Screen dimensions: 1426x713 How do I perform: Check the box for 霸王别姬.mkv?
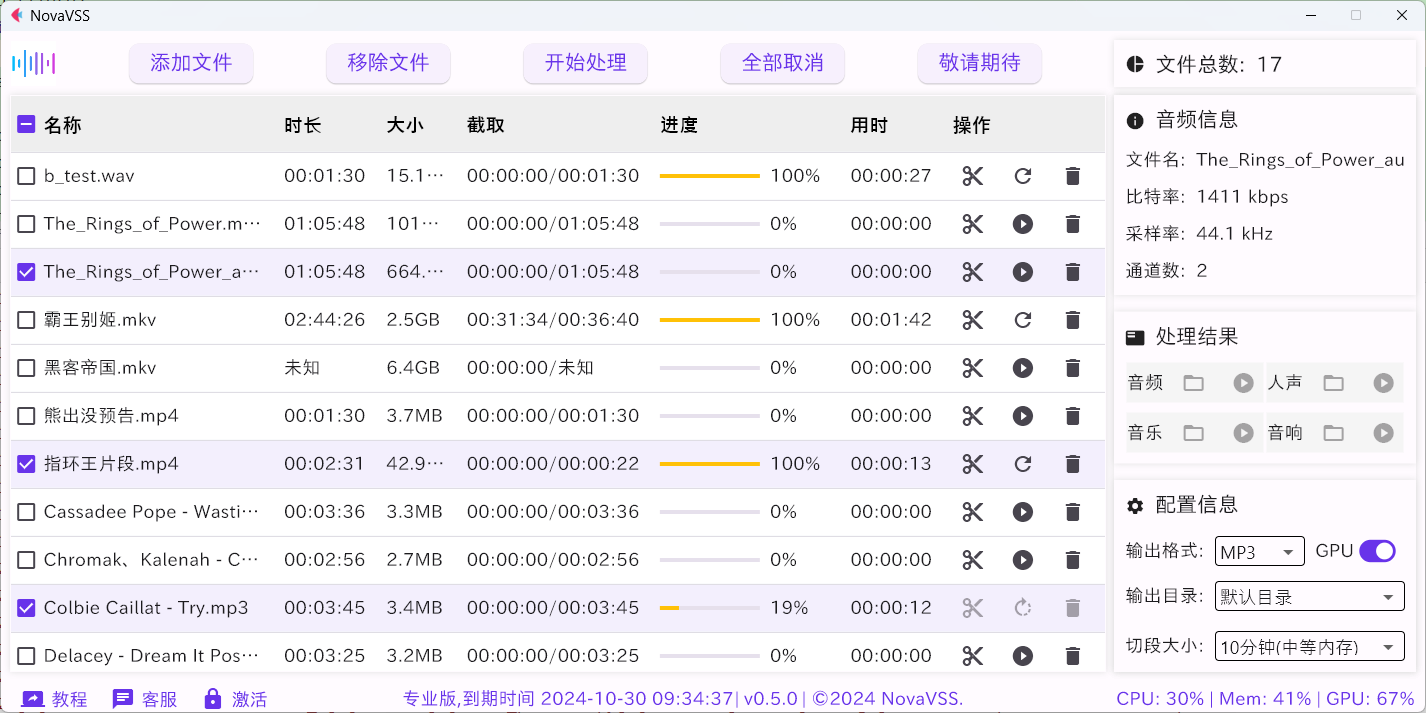tap(26, 320)
